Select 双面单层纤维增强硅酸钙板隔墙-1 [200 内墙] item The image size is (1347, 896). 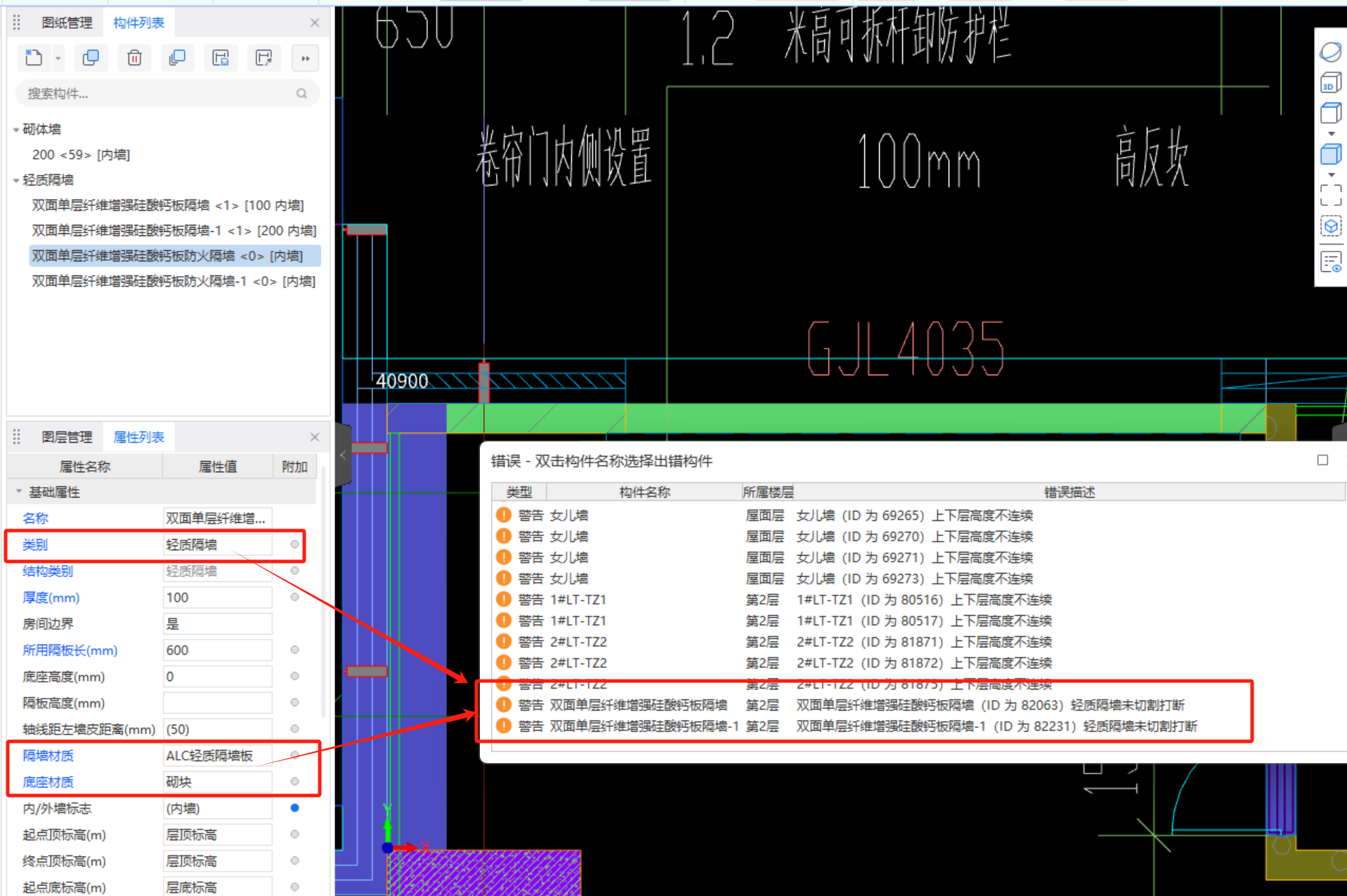click(x=174, y=231)
